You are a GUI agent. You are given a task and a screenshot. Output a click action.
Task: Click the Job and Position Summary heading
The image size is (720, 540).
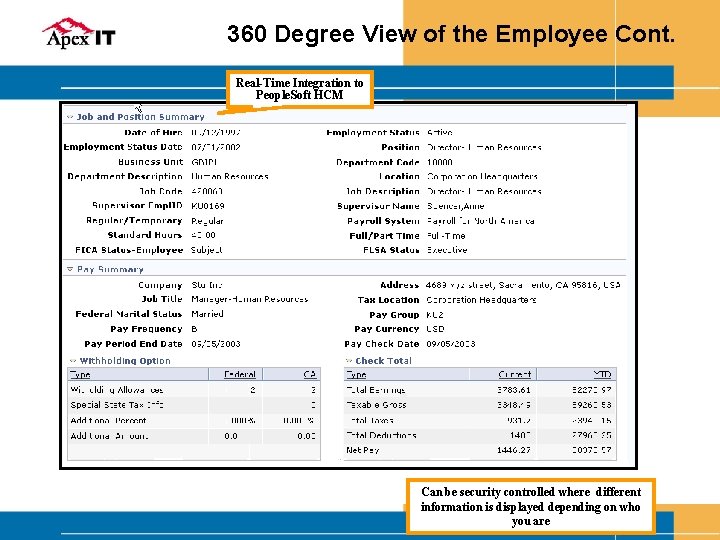pyautogui.click(x=141, y=117)
